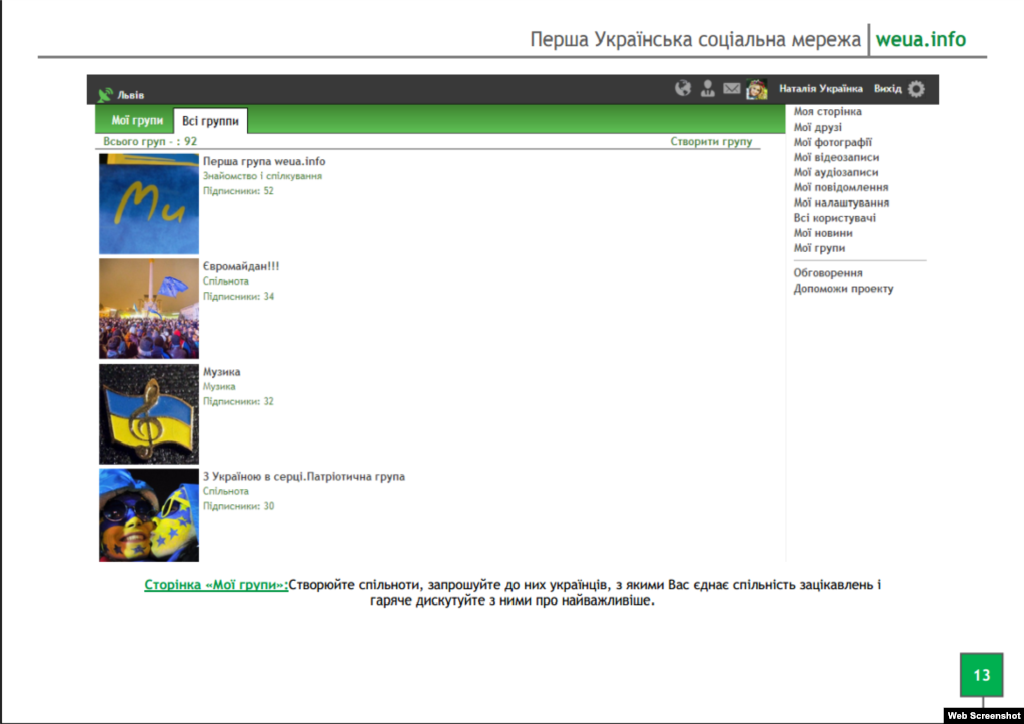Open Мої друзі in sidebar

(817, 127)
